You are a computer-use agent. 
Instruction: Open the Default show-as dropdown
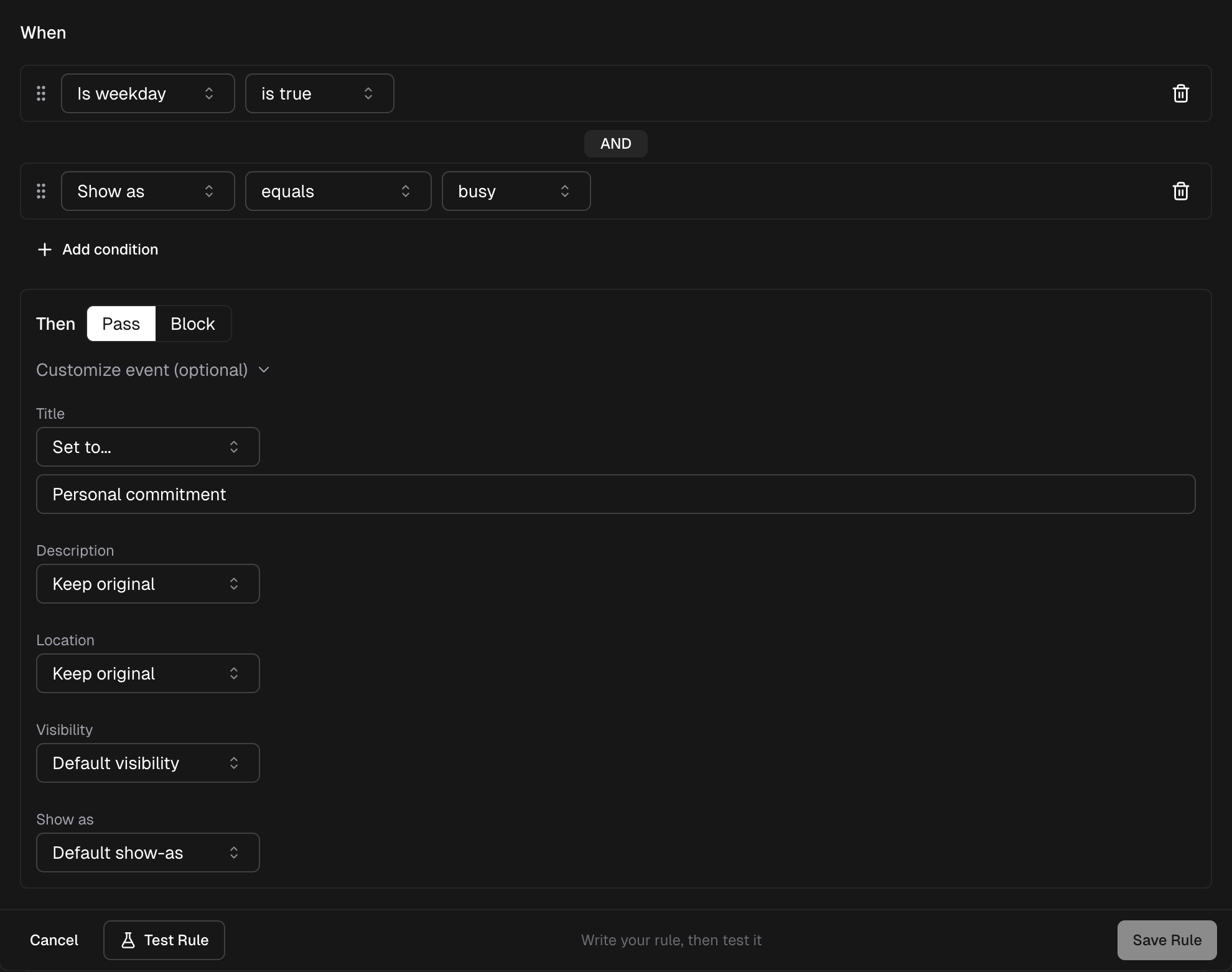click(148, 853)
